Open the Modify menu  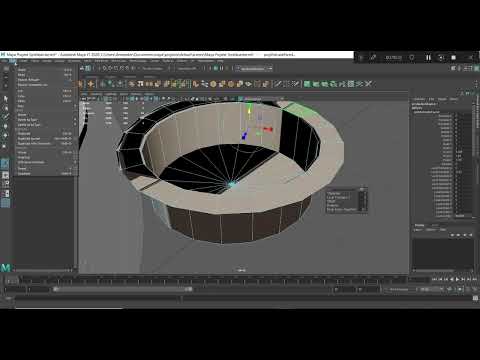click(47, 61)
